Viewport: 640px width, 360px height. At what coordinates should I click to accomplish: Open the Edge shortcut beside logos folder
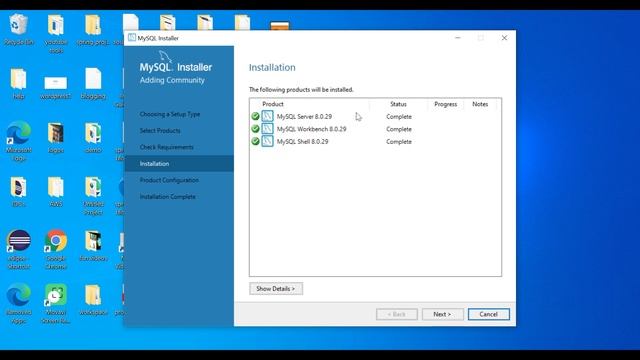[x=19, y=141]
